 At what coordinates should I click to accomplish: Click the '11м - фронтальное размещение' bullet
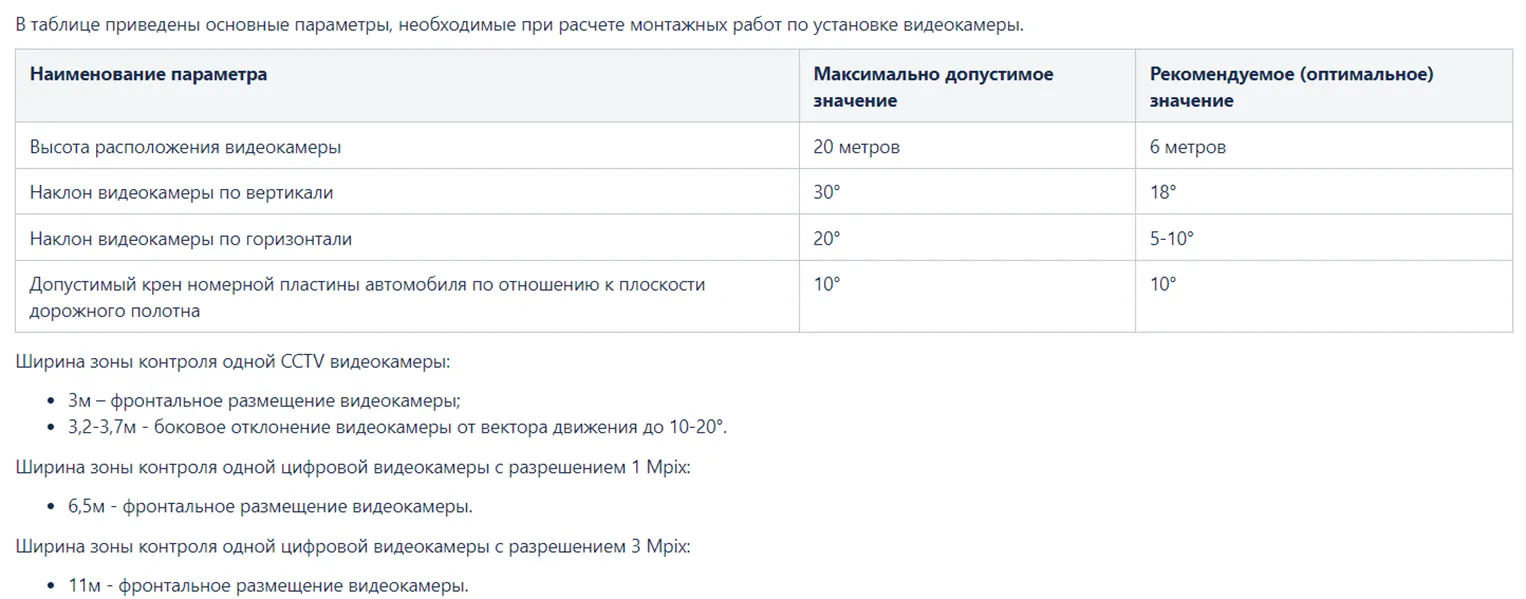268,586
